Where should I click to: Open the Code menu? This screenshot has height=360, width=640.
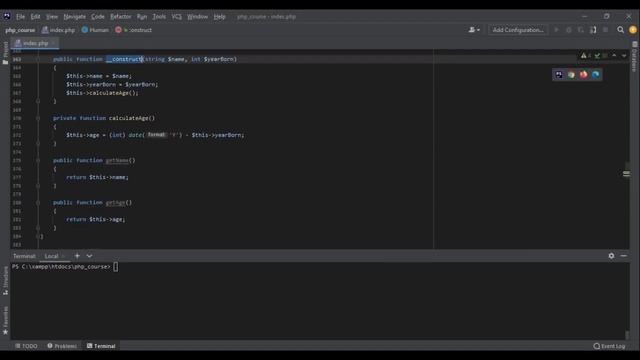pos(98,17)
